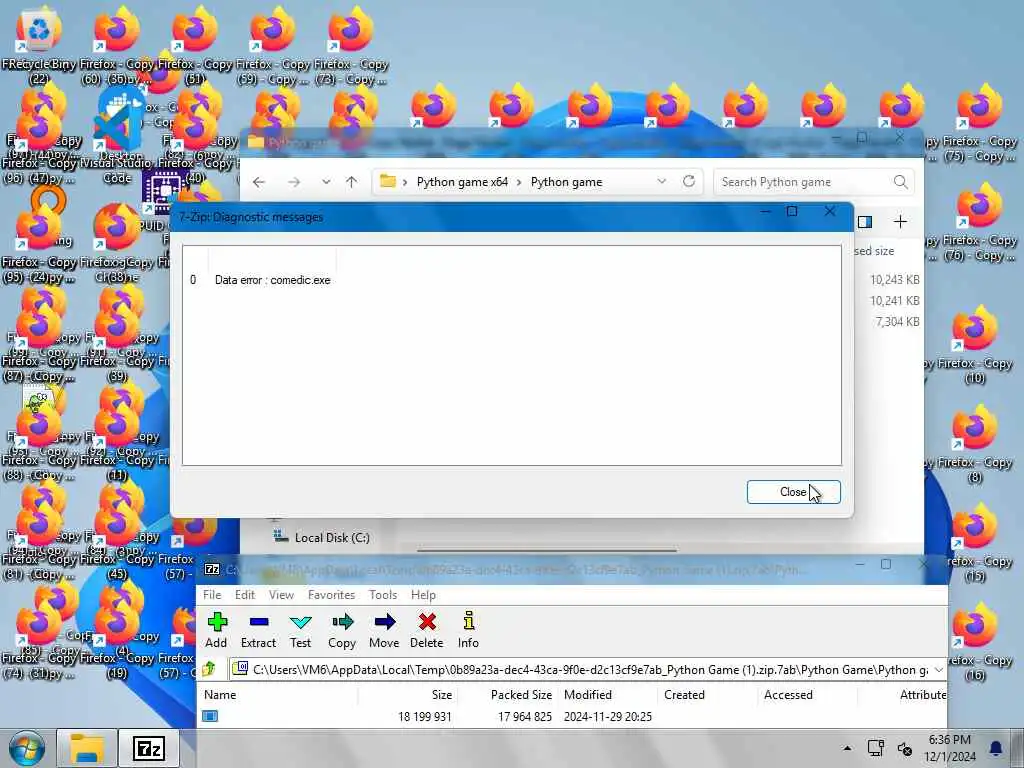
Task: Open the Edit menu in 7-Zip
Action: point(245,595)
